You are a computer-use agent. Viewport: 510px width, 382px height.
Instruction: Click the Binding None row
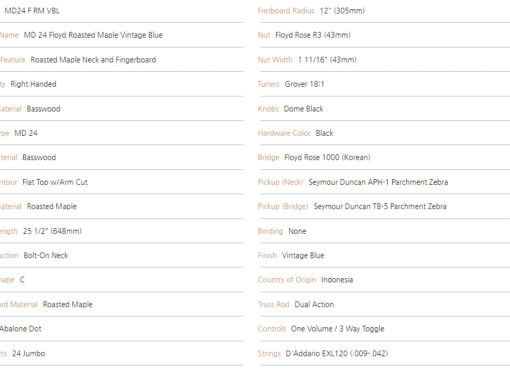[383, 231]
